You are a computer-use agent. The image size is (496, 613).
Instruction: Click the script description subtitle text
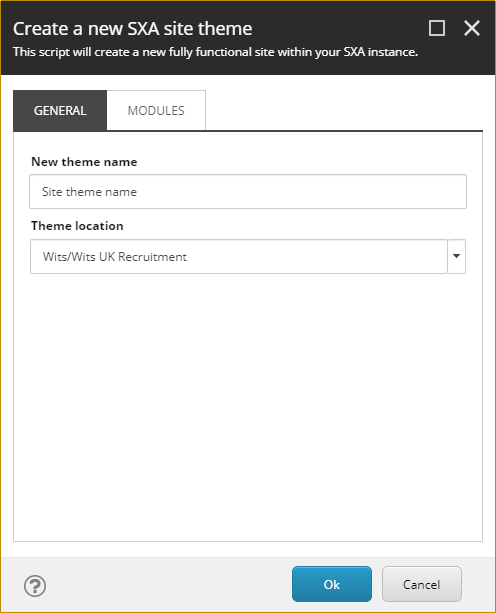215,52
